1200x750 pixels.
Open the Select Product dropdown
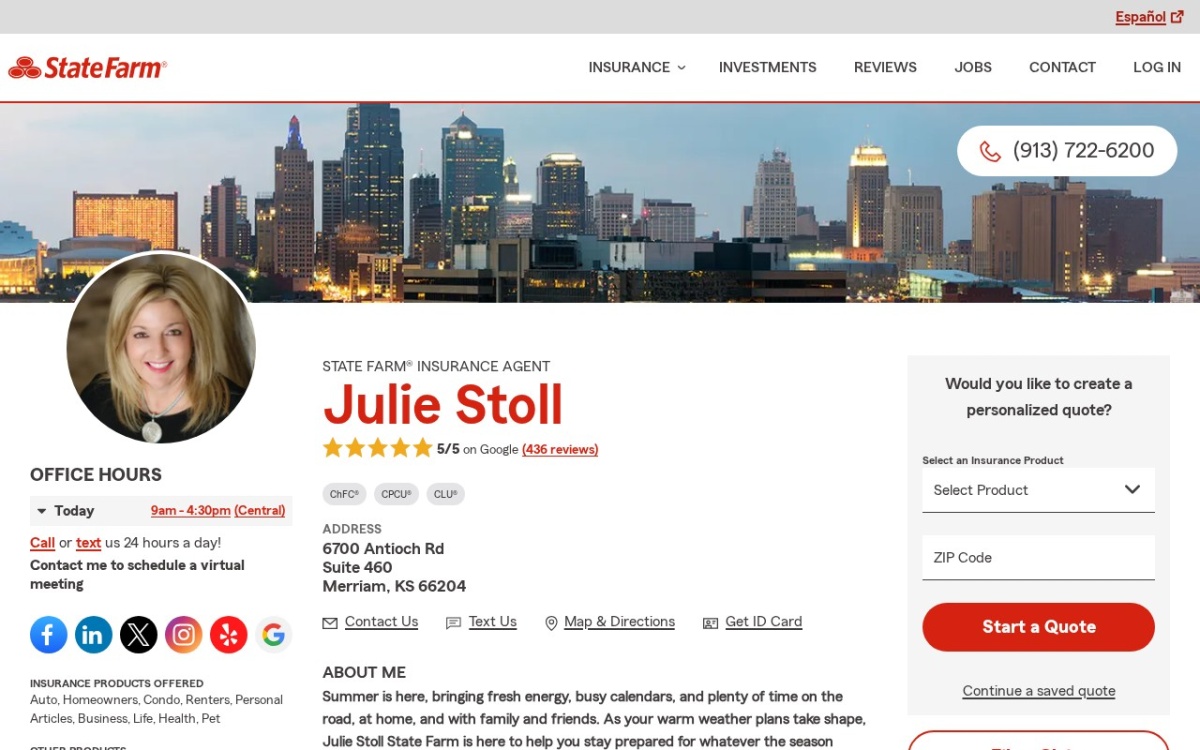coord(1038,490)
